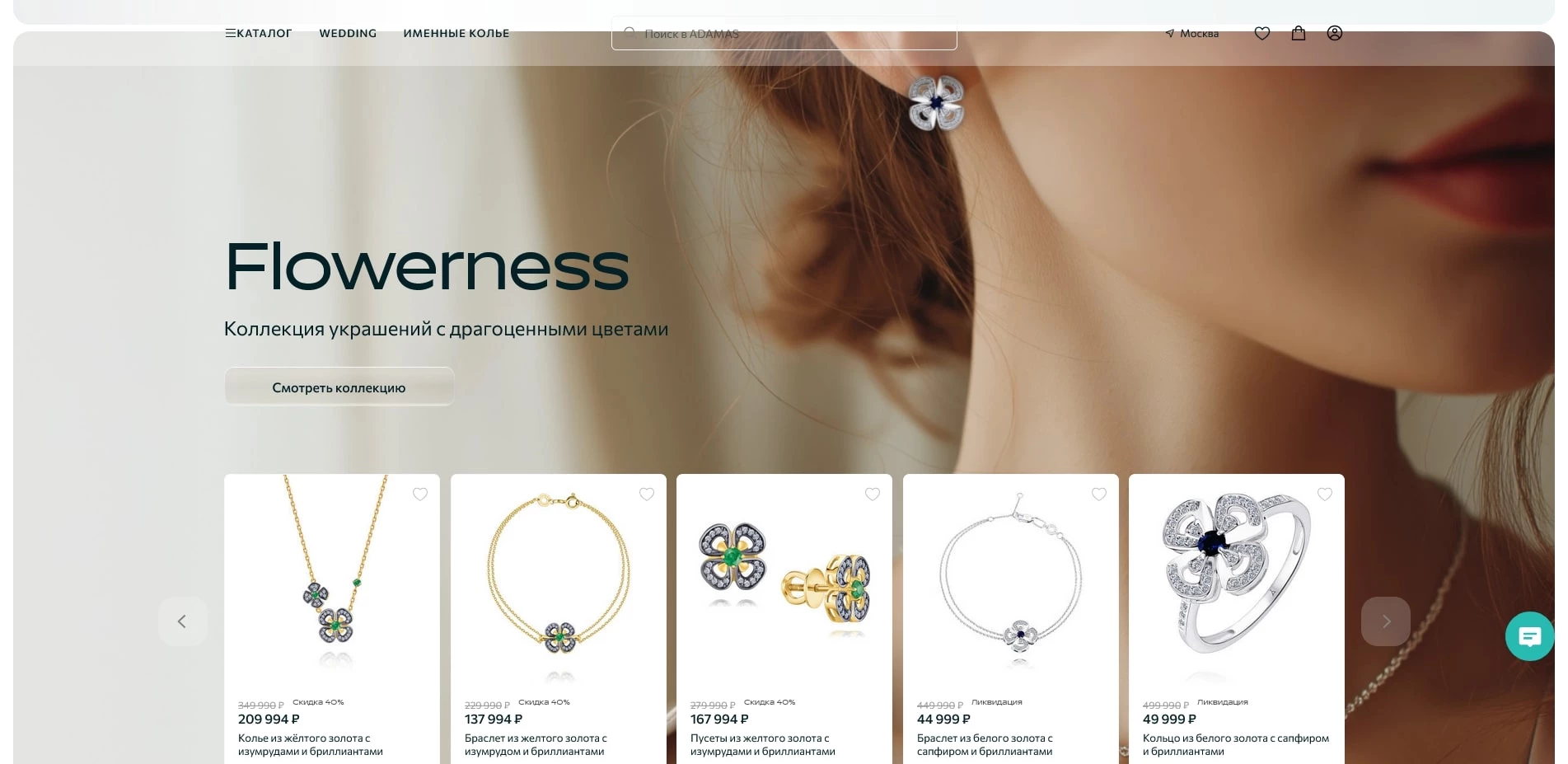Change city from Москва
Image resolution: width=1568 pixels, height=764 pixels.
point(1191,34)
